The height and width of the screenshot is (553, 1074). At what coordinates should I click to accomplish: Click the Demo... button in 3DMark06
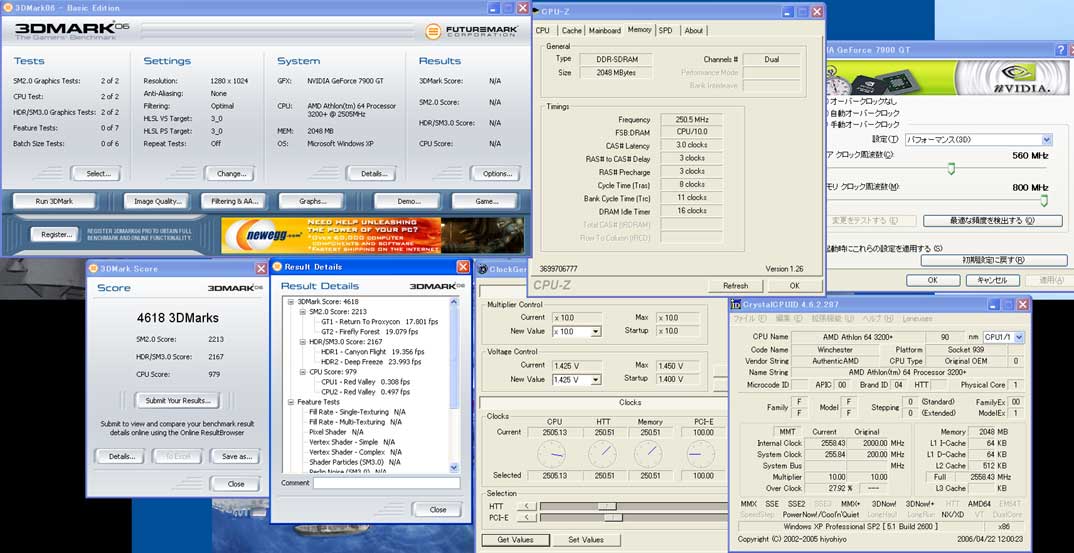pyautogui.click(x=408, y=201)
